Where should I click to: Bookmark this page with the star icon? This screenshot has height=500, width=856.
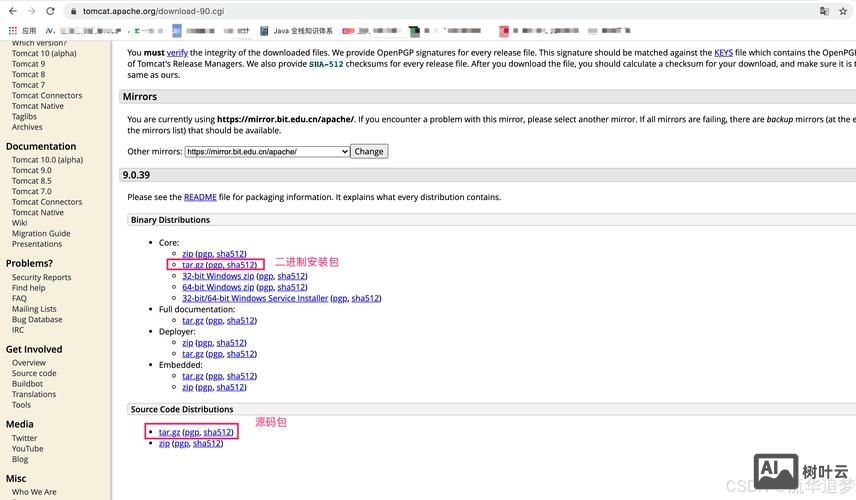(843, 11)
